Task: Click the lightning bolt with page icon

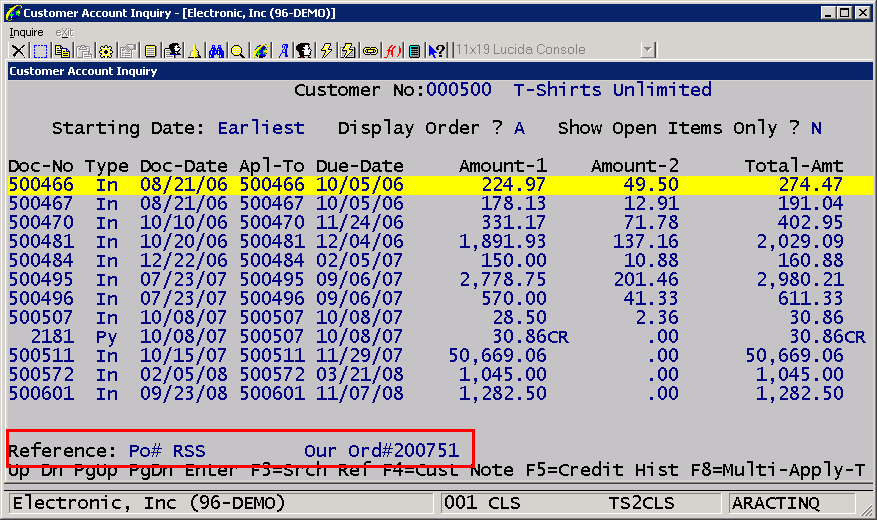Action: pos(348,51)
